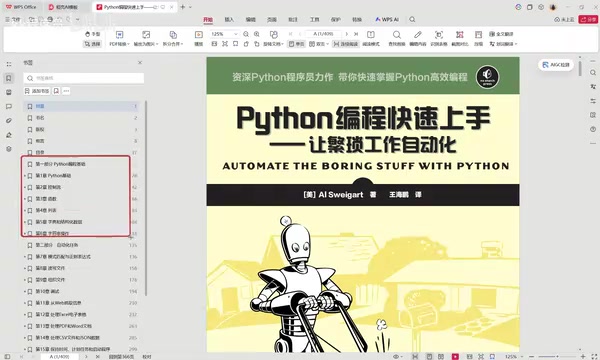Screen dimensions: 600x360
Task: Start the 播放 slideshow playback
Action: pyautogui.click(x=199, y=39)
